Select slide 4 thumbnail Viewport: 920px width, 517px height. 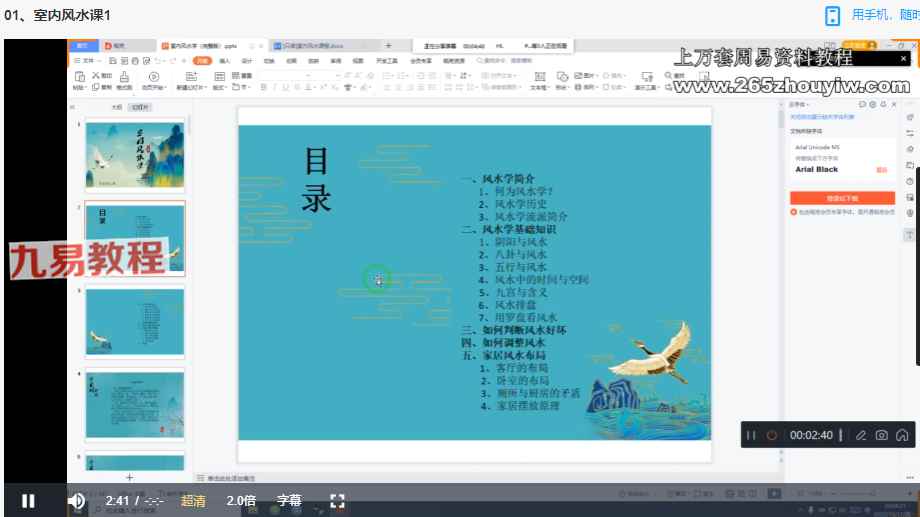[135, 404]
